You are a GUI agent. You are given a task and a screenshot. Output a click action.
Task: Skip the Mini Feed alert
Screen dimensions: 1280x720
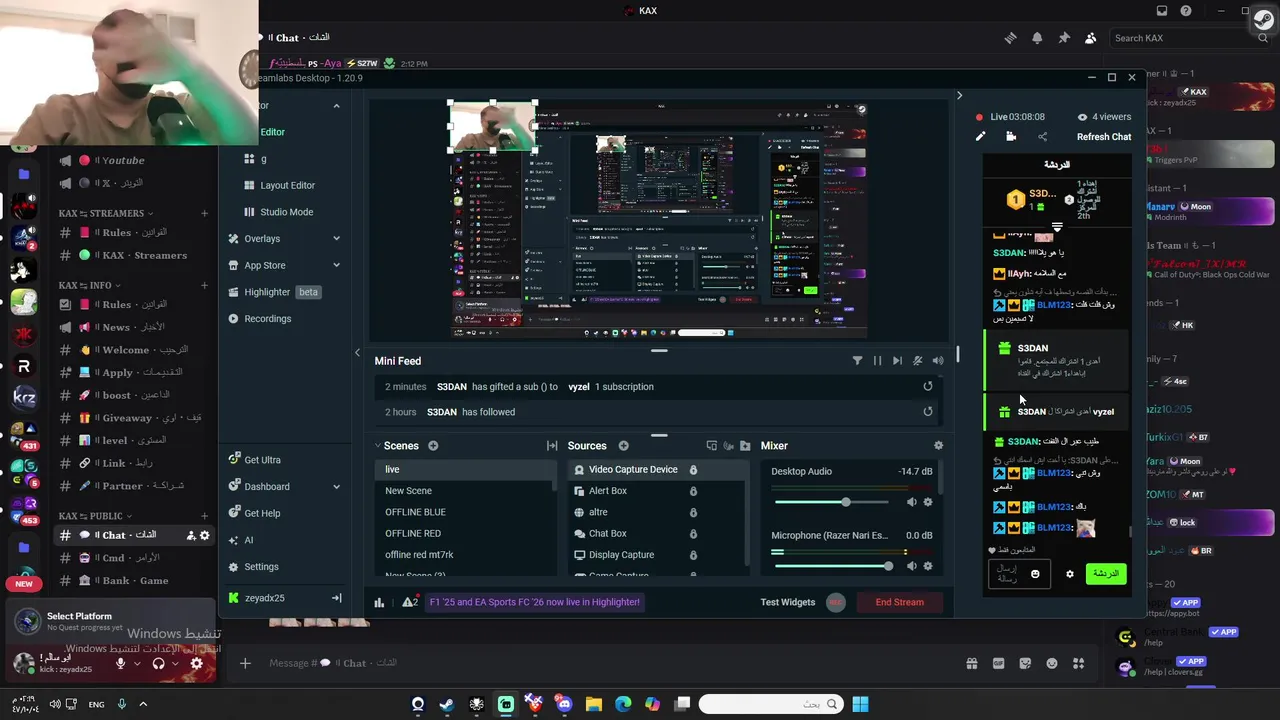[897, 361]
